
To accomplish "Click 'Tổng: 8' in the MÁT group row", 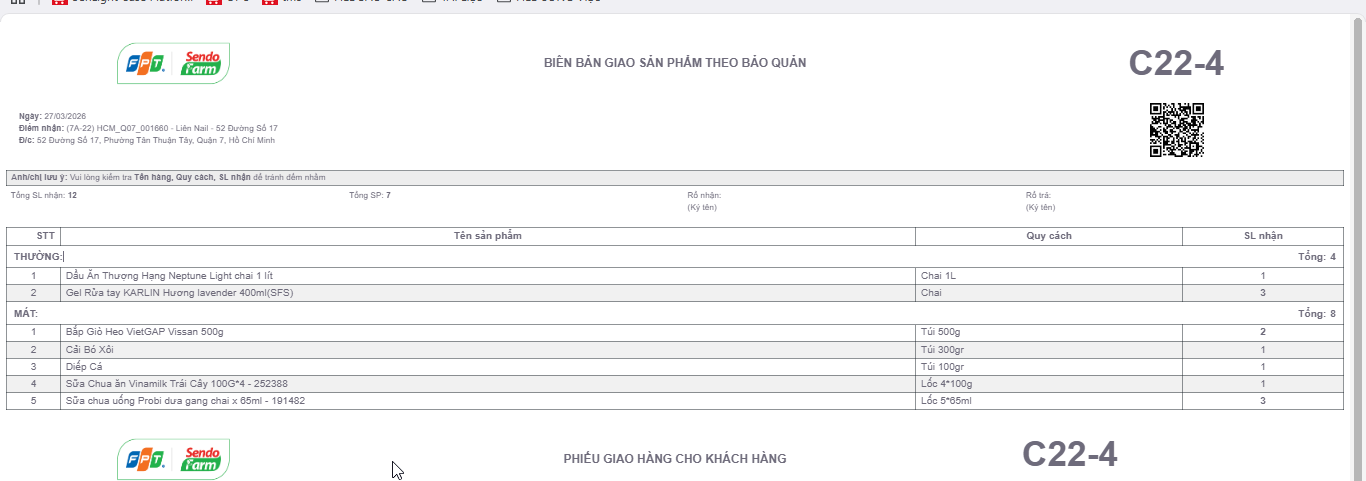I will (1317, 314).
